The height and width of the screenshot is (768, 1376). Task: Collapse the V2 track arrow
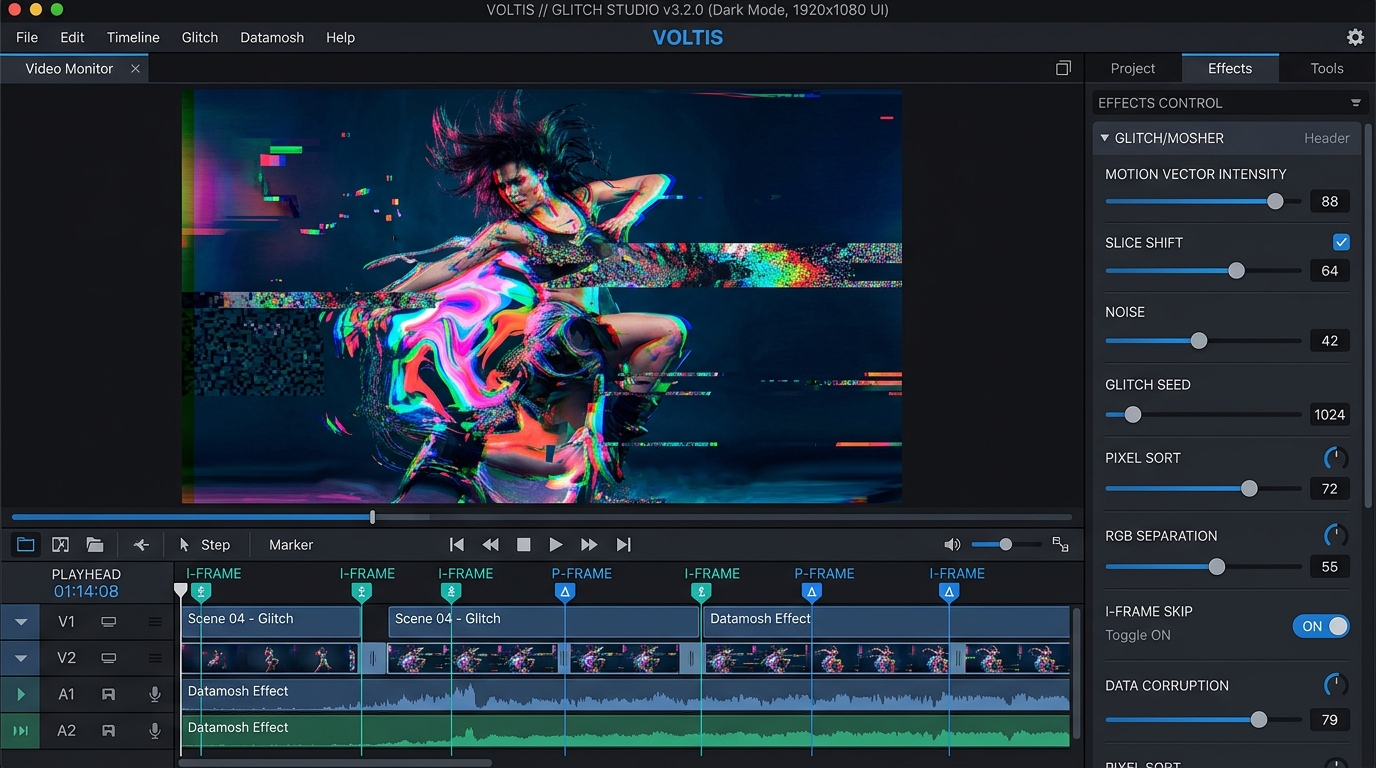tap(21, 658)
